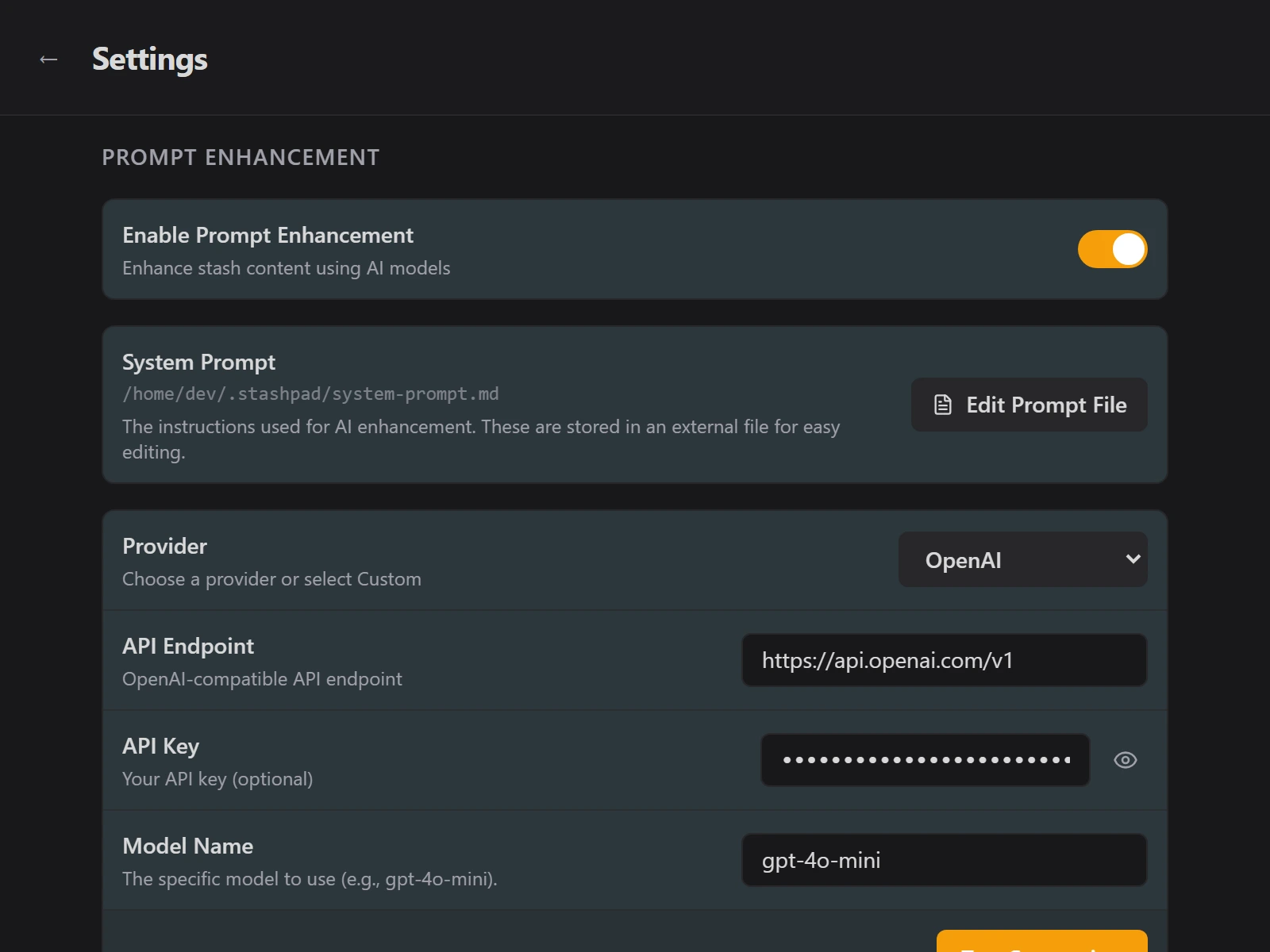This screenshot has width=1270, height=952.
Task: Click the System Prompt label
Action: coord(198,363)
